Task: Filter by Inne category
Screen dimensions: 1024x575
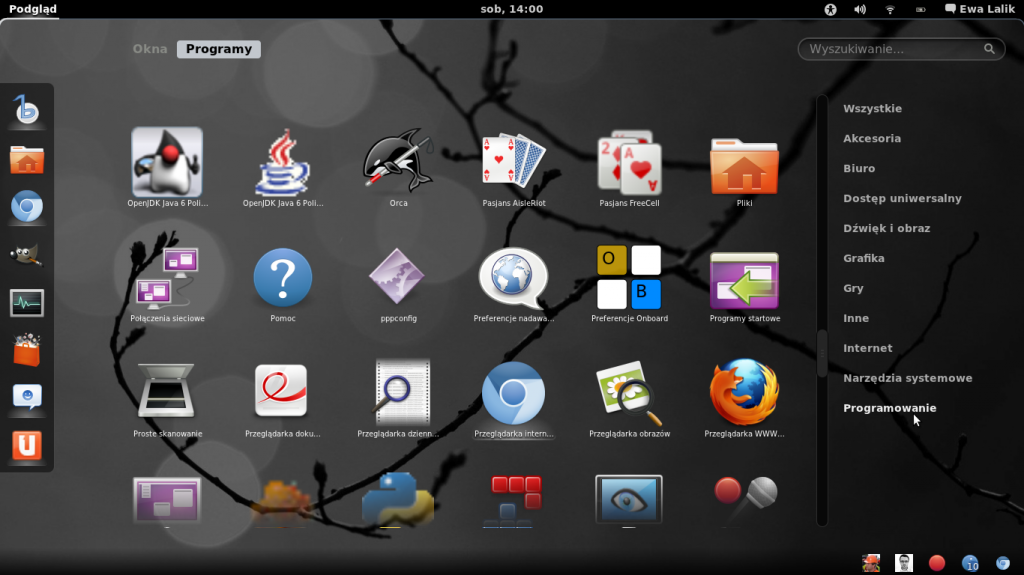Action: pos(856,318)
